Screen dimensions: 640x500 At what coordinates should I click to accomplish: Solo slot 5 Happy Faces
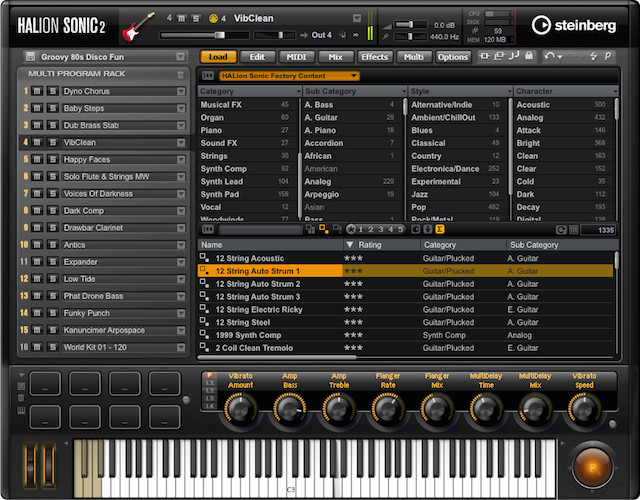coord(52,160)
